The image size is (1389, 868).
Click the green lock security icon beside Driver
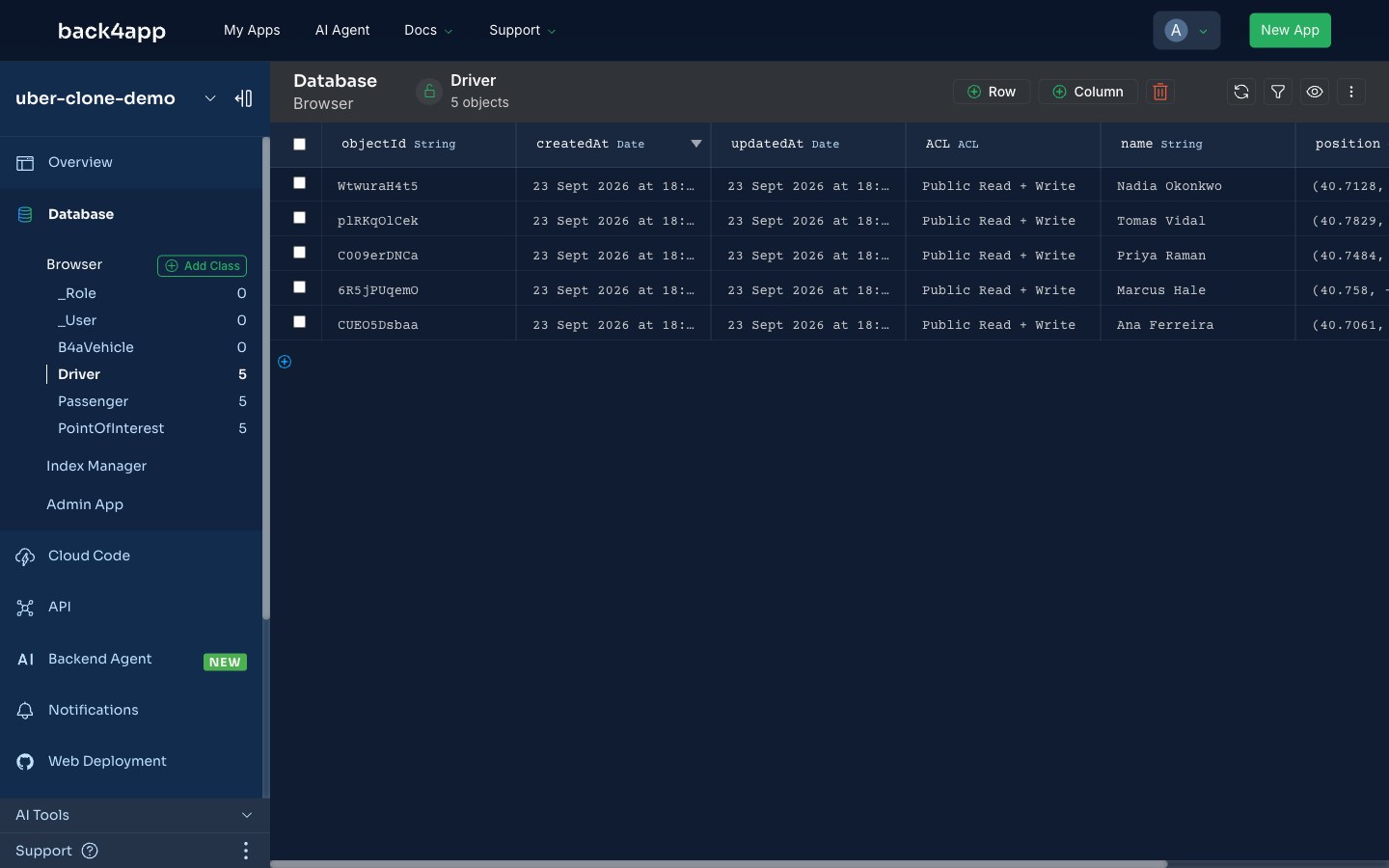click(x=429, y=92)
